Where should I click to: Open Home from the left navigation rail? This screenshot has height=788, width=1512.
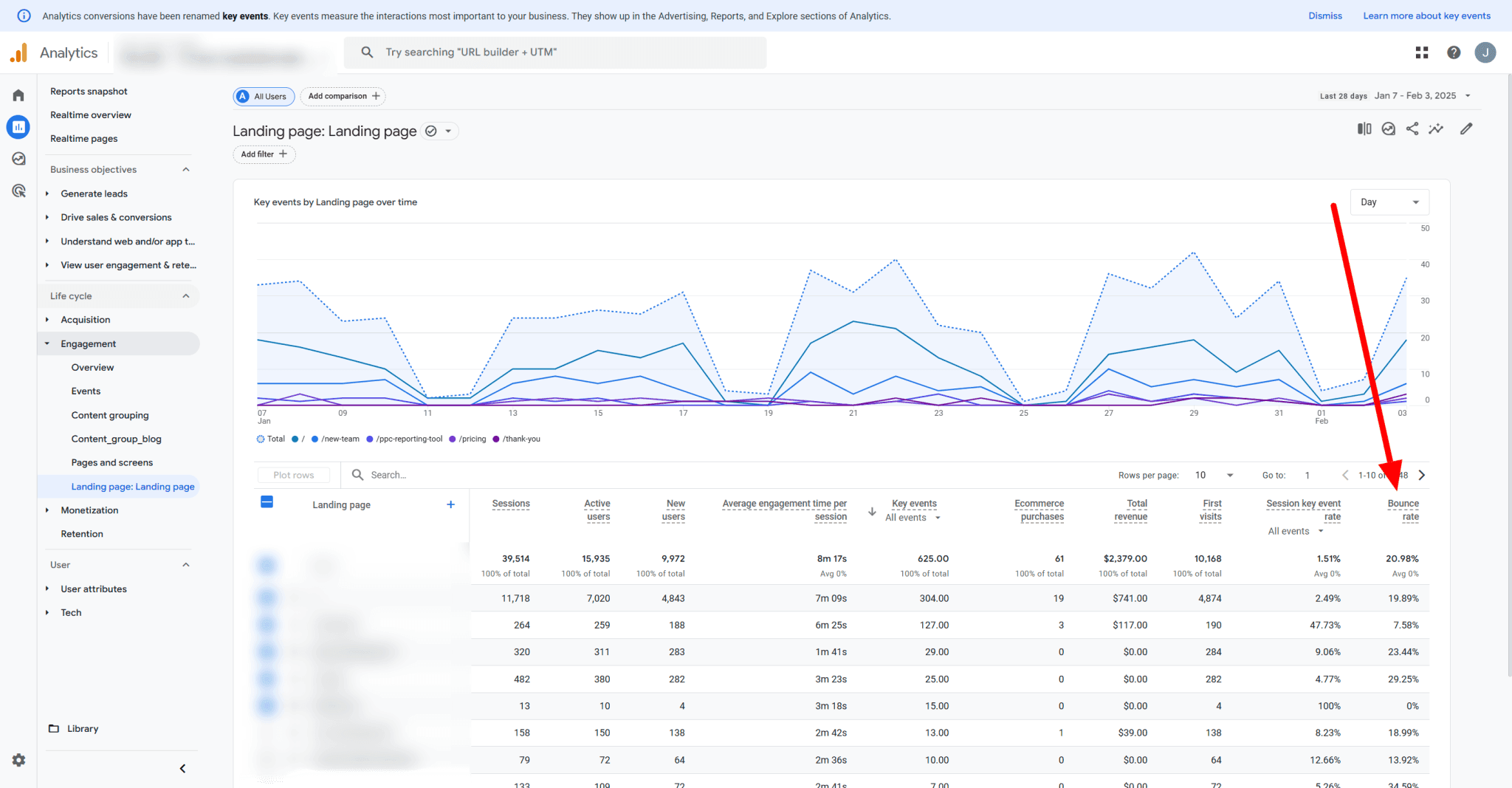click(x=18, y=95)
